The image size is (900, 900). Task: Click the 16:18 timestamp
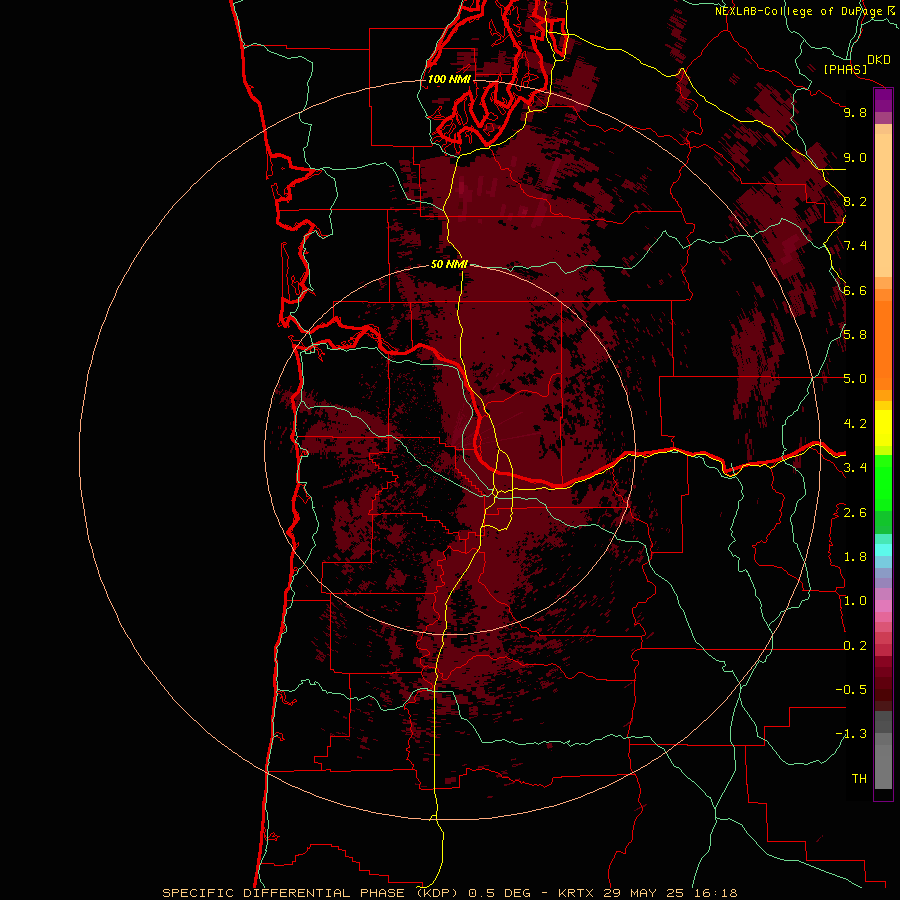coord(715,893)
